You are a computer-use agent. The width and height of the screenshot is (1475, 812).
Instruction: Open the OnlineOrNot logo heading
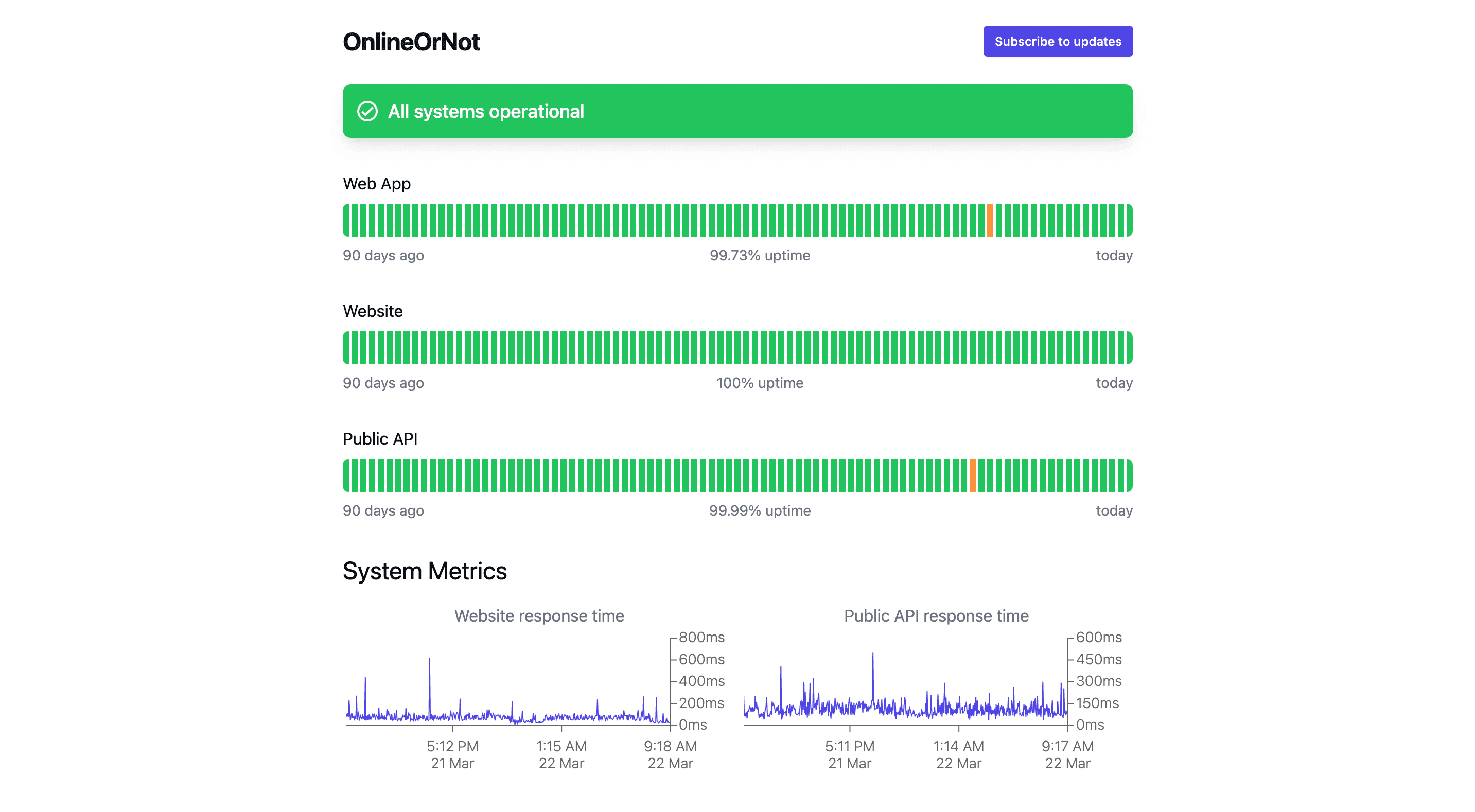click(411, 42)
